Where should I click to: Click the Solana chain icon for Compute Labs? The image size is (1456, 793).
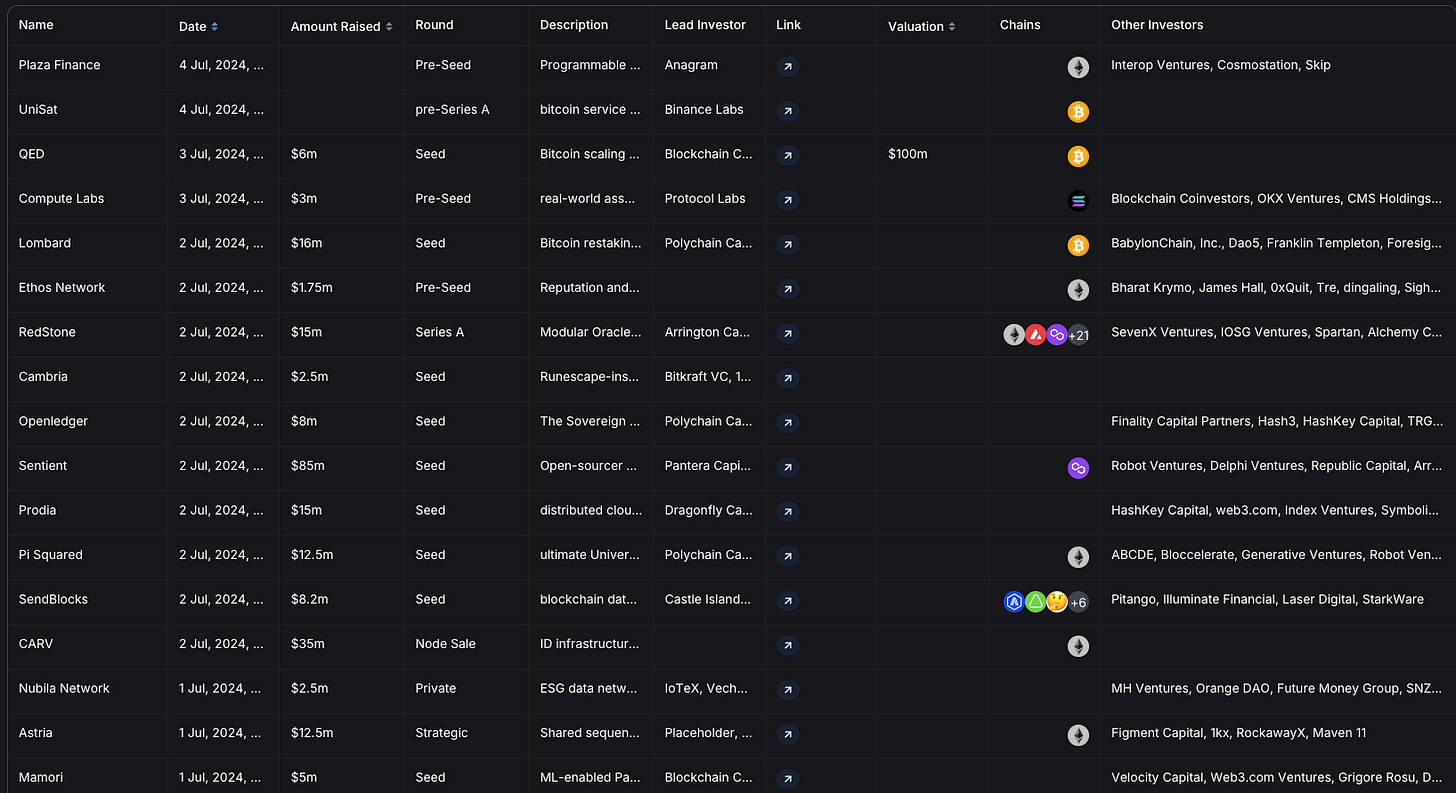(x=1078, y=201)
